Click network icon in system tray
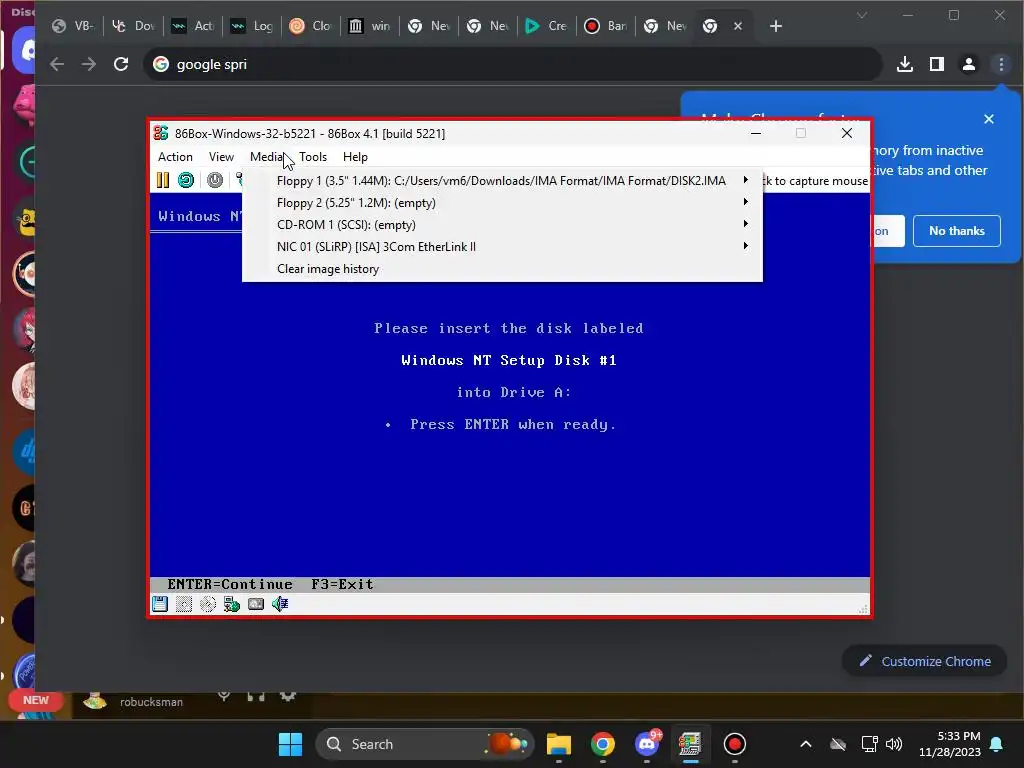1024x768 pixels. [869, 744]
